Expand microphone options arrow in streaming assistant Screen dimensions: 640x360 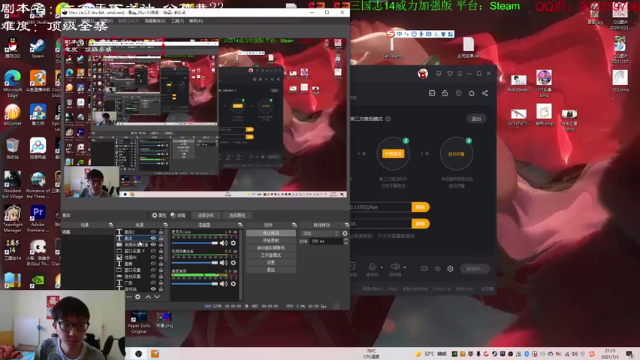[381, 268]
